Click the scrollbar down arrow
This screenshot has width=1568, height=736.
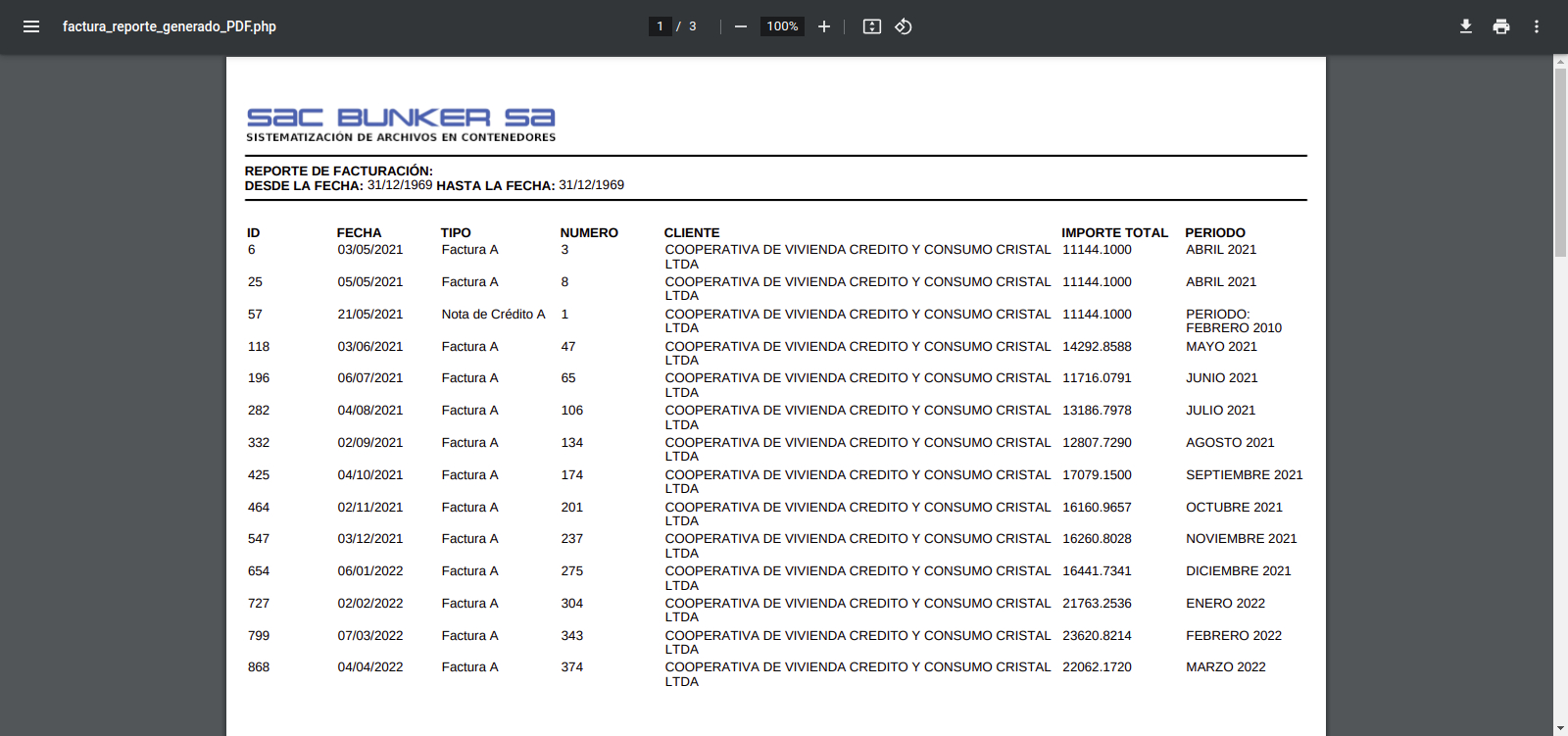point(1560,729)
